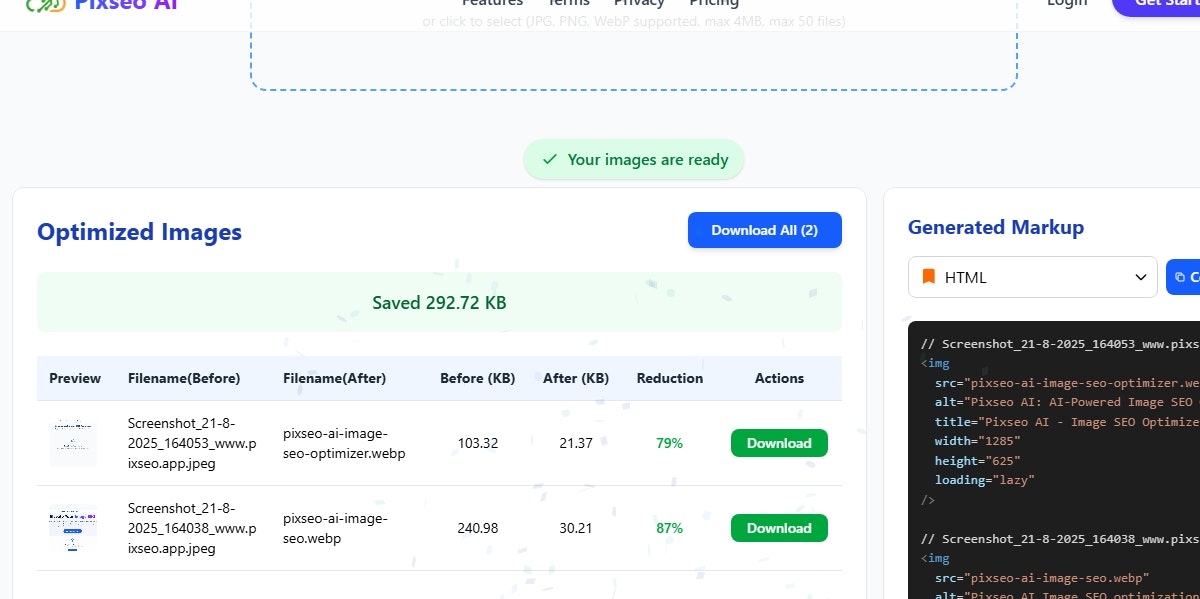Click the 'Filename(Before)' column header
Screen dimensions: 1200x599
point(184,378)
